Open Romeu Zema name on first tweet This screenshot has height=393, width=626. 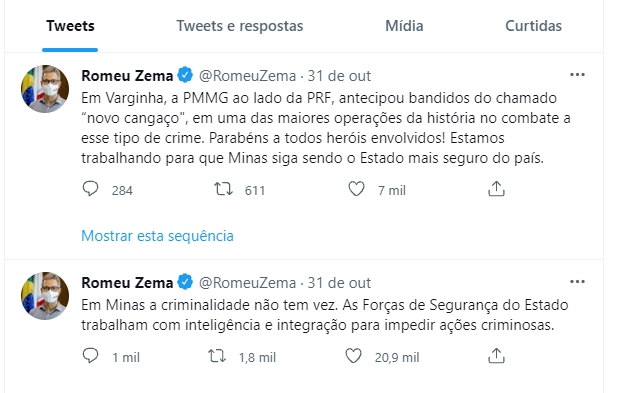pos(127,75)
